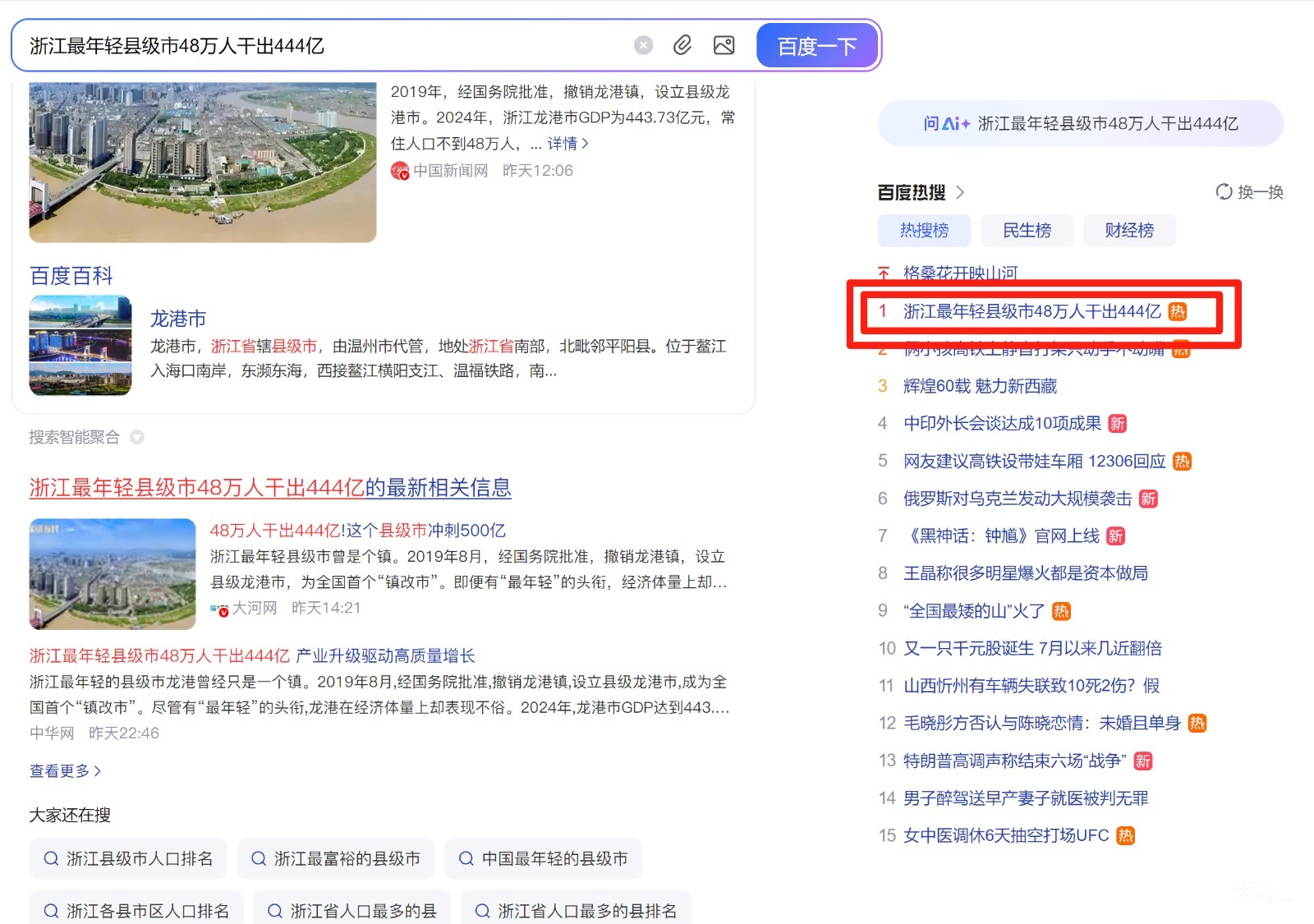Open 最新相关信息 result heading
The image size is (1314, 924).
pos(270,487)
